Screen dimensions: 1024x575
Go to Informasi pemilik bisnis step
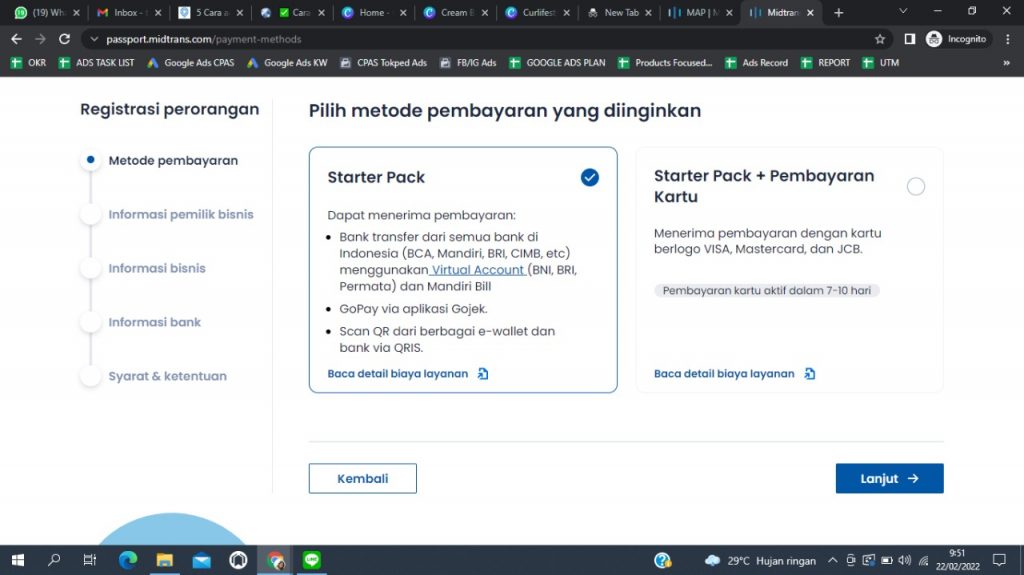[x=181, y=214]
